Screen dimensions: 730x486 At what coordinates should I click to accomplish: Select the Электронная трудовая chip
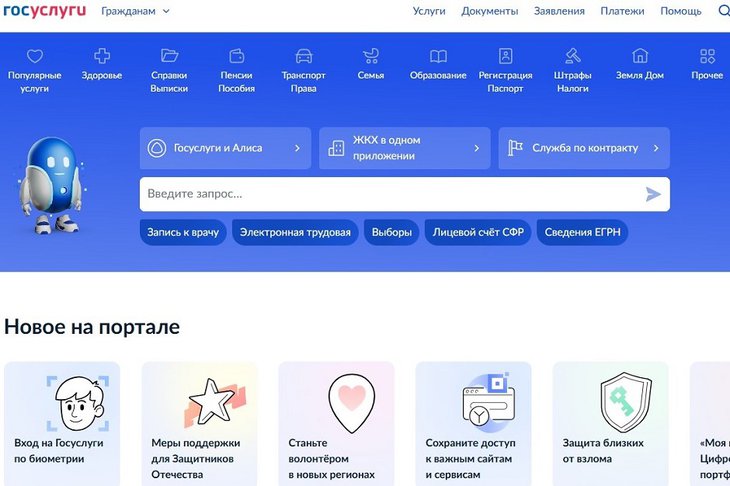pos(295,232)
